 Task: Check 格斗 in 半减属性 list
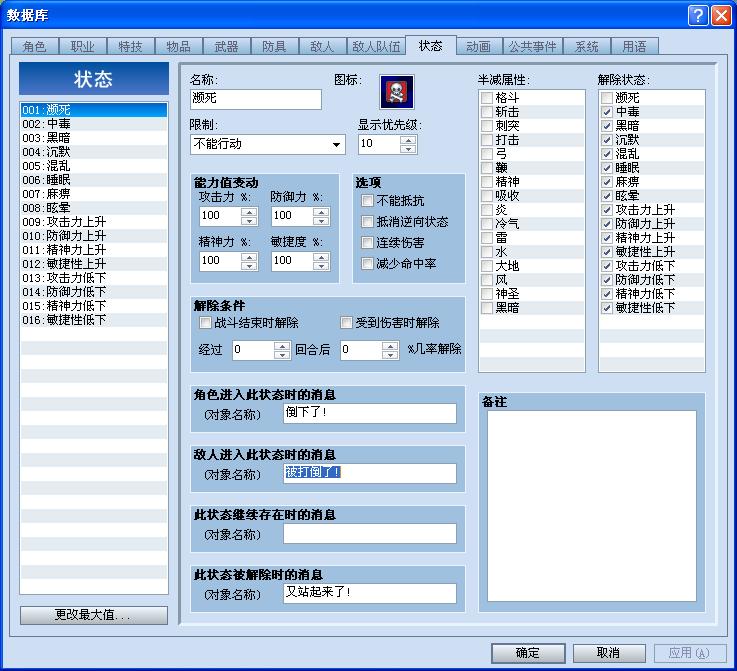(x=487, y=98)
